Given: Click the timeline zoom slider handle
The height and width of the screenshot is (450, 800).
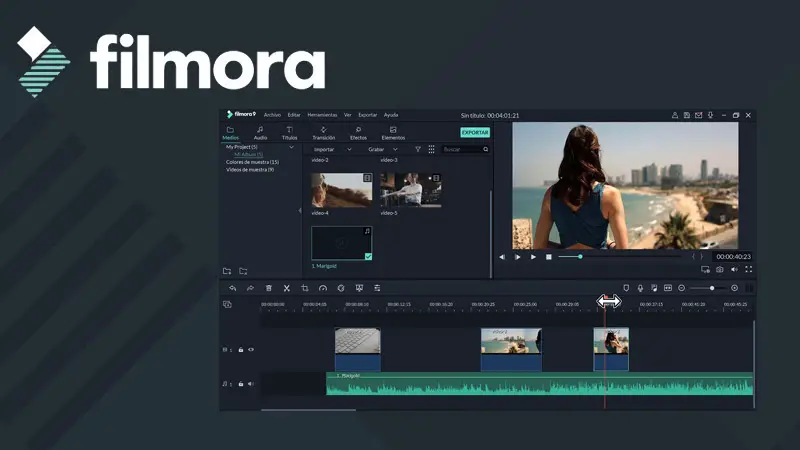Looking at the screenshot, I should (712, 288).
